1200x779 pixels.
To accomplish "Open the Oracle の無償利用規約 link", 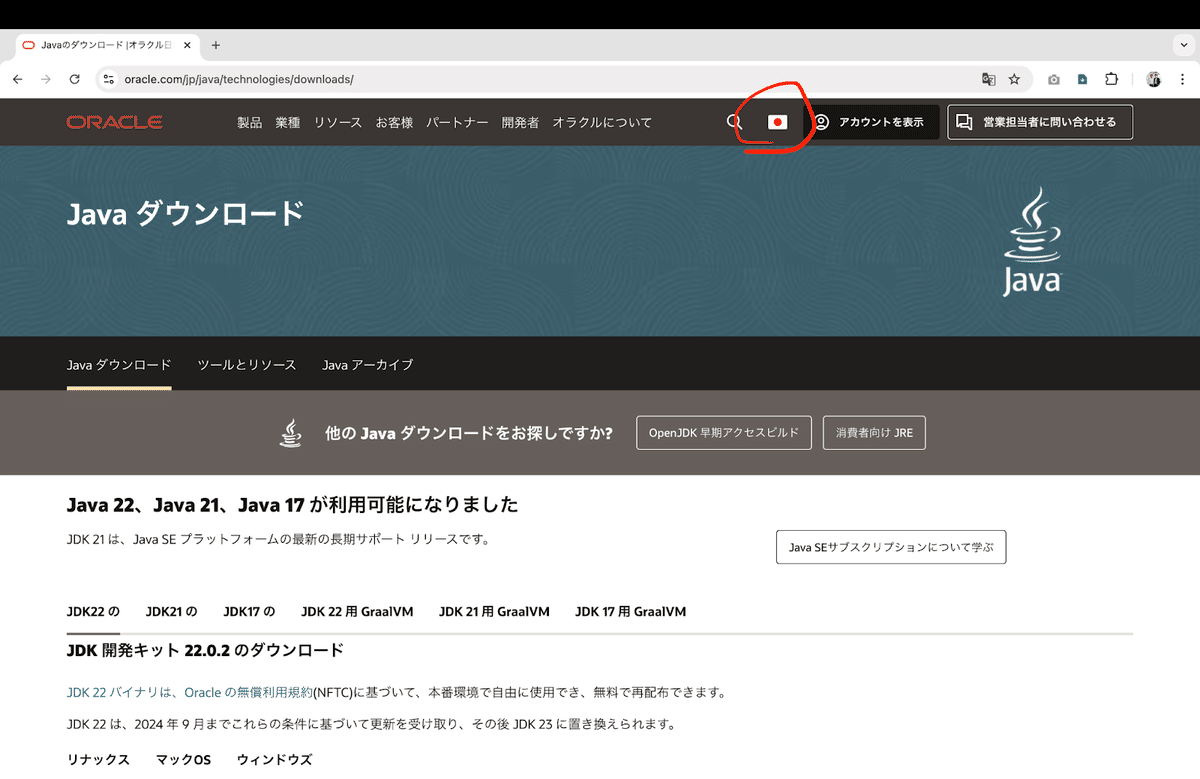I will [248, 692].
